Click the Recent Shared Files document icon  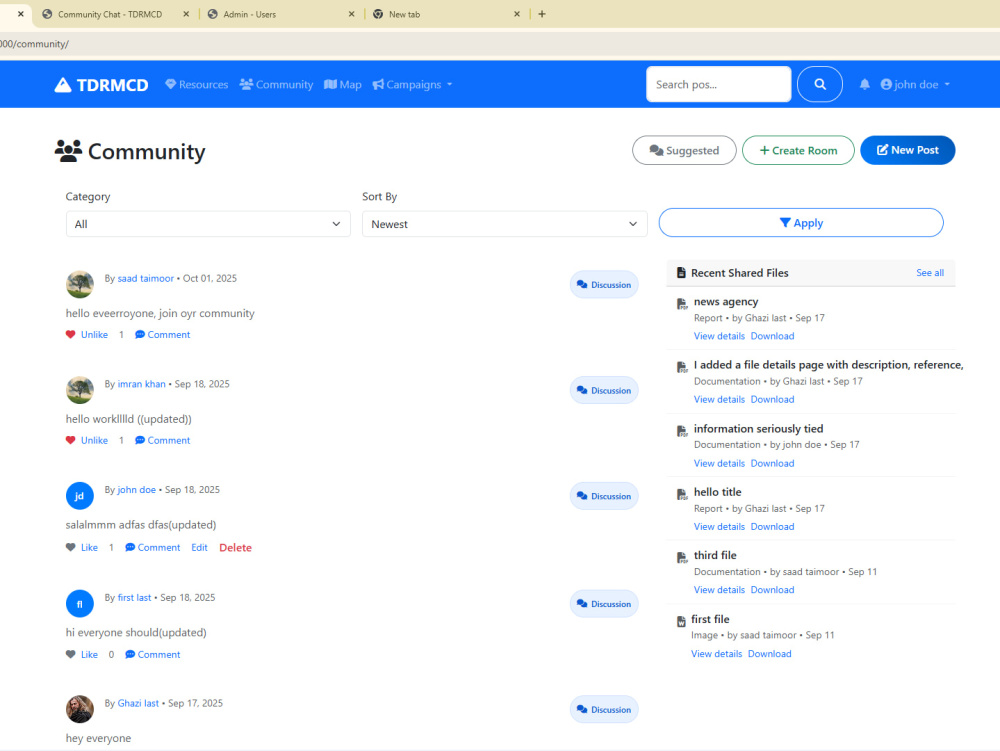pyautogui.click(x=680, y=273)
